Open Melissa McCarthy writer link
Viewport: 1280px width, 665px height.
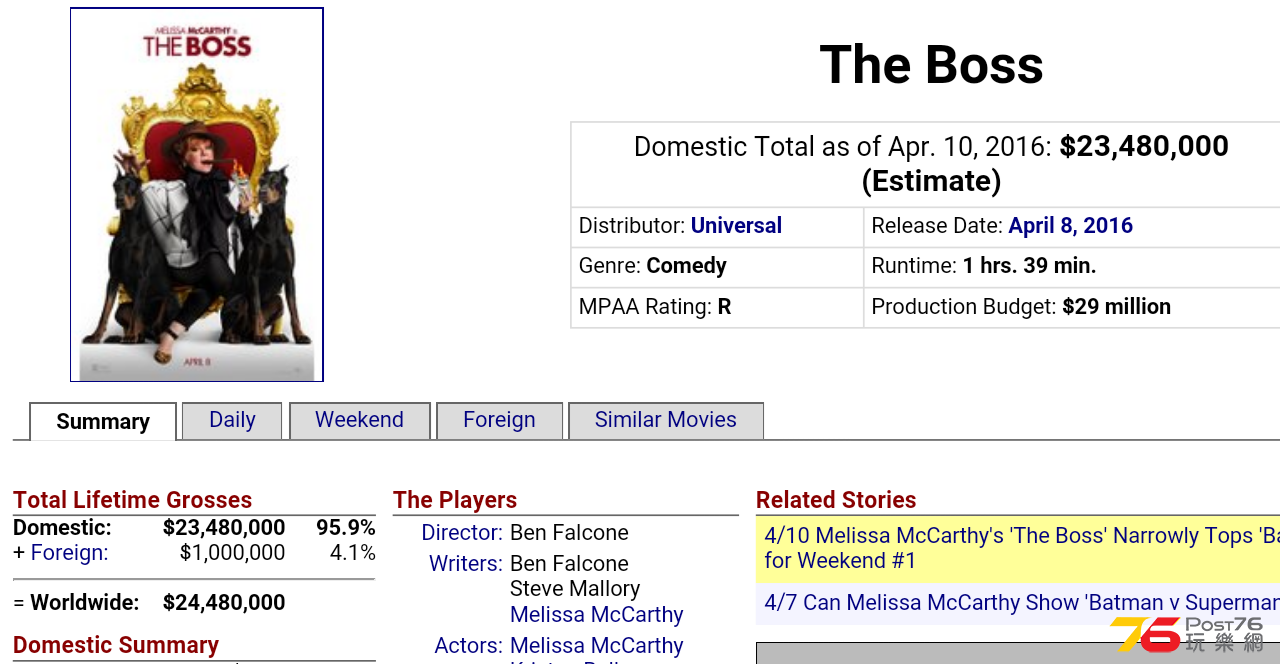[597, 615]
